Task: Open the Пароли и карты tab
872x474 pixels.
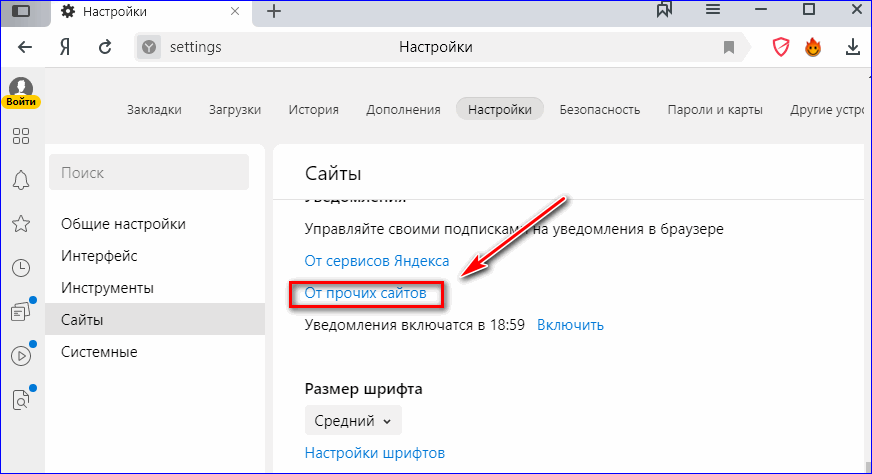Action: (715, 110)
